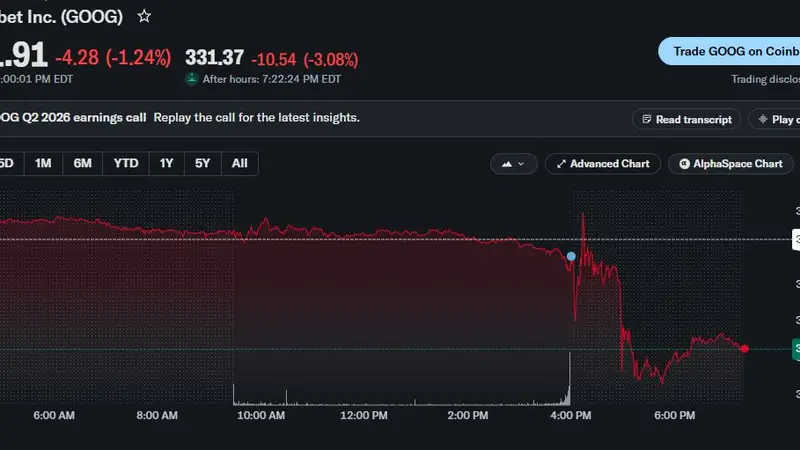Click the 8:00 AM axis label
Image resolution: width=800 pixels, height=450 pixels.
point(157,415)
